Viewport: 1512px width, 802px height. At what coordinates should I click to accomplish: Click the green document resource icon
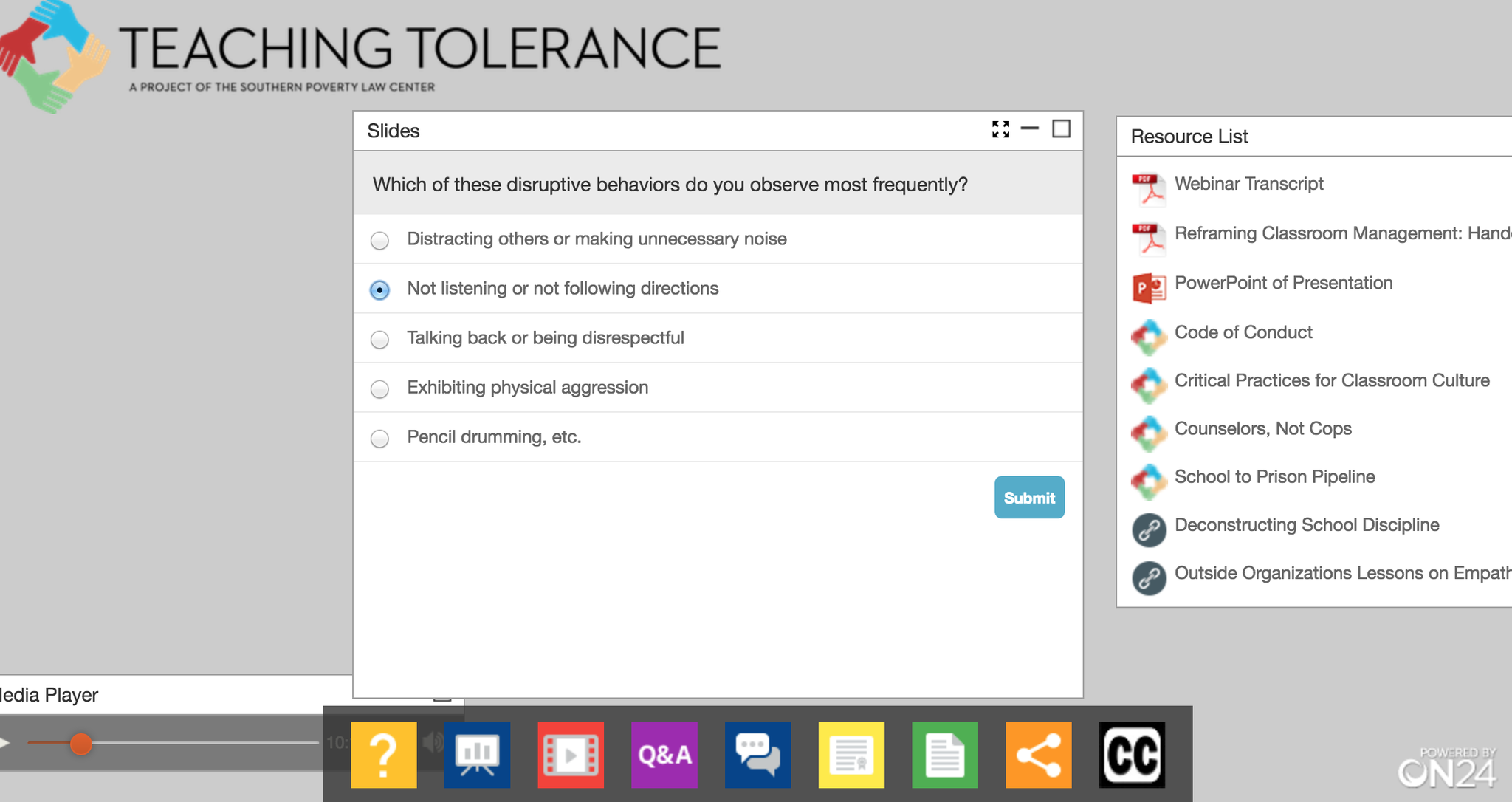click(x=945, y=755)
